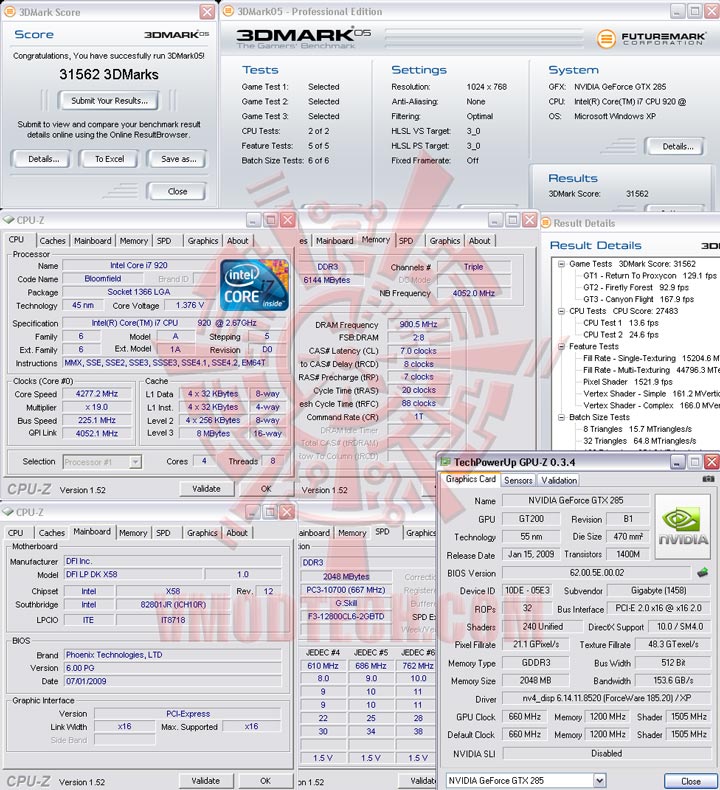Open the GPU selector dropdown in GPU-Z
The height and width of the screenshot is (790, 720).
(x=599, y=780)
